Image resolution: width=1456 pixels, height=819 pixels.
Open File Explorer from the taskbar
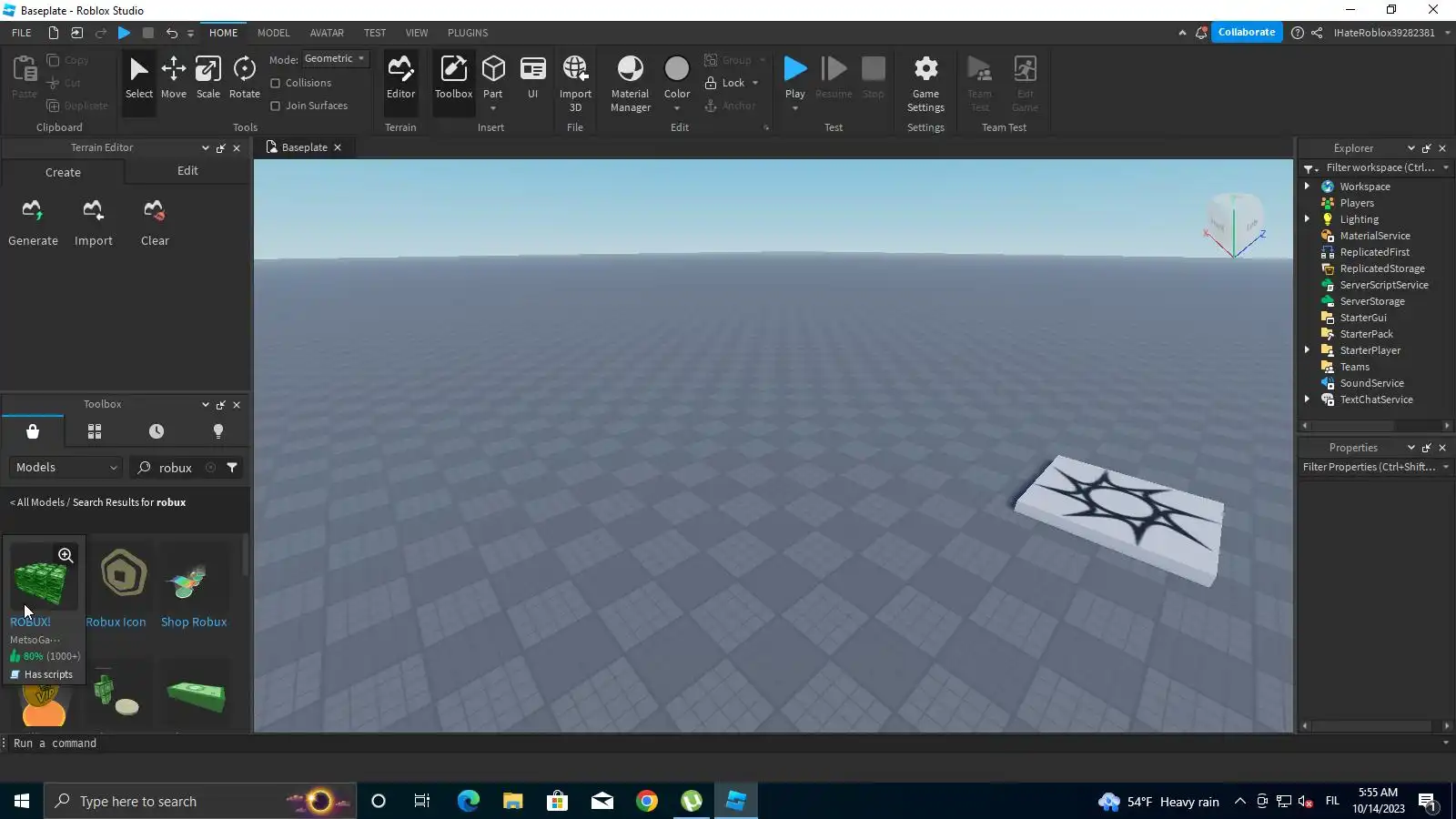[512, 801]
